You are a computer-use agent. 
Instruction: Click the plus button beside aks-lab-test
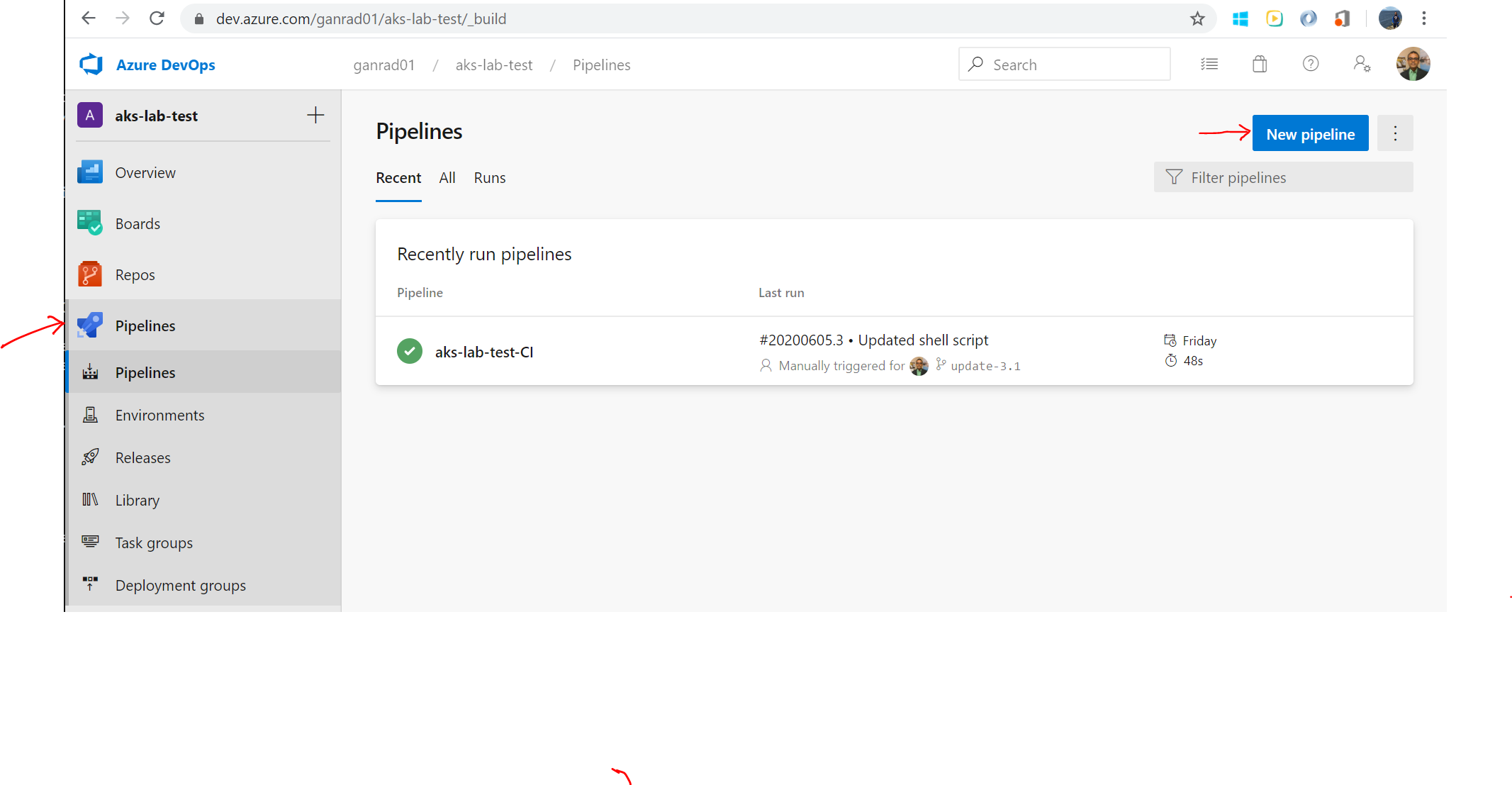(315, 116)
